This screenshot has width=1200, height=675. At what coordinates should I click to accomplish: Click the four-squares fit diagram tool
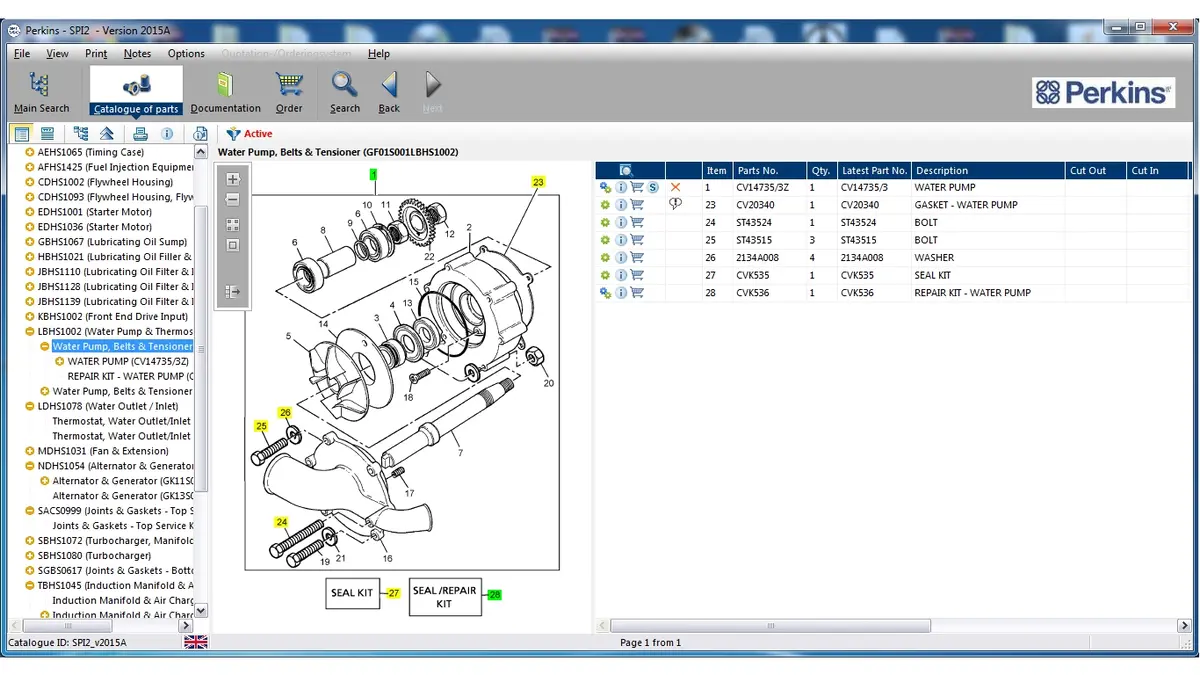233,225
